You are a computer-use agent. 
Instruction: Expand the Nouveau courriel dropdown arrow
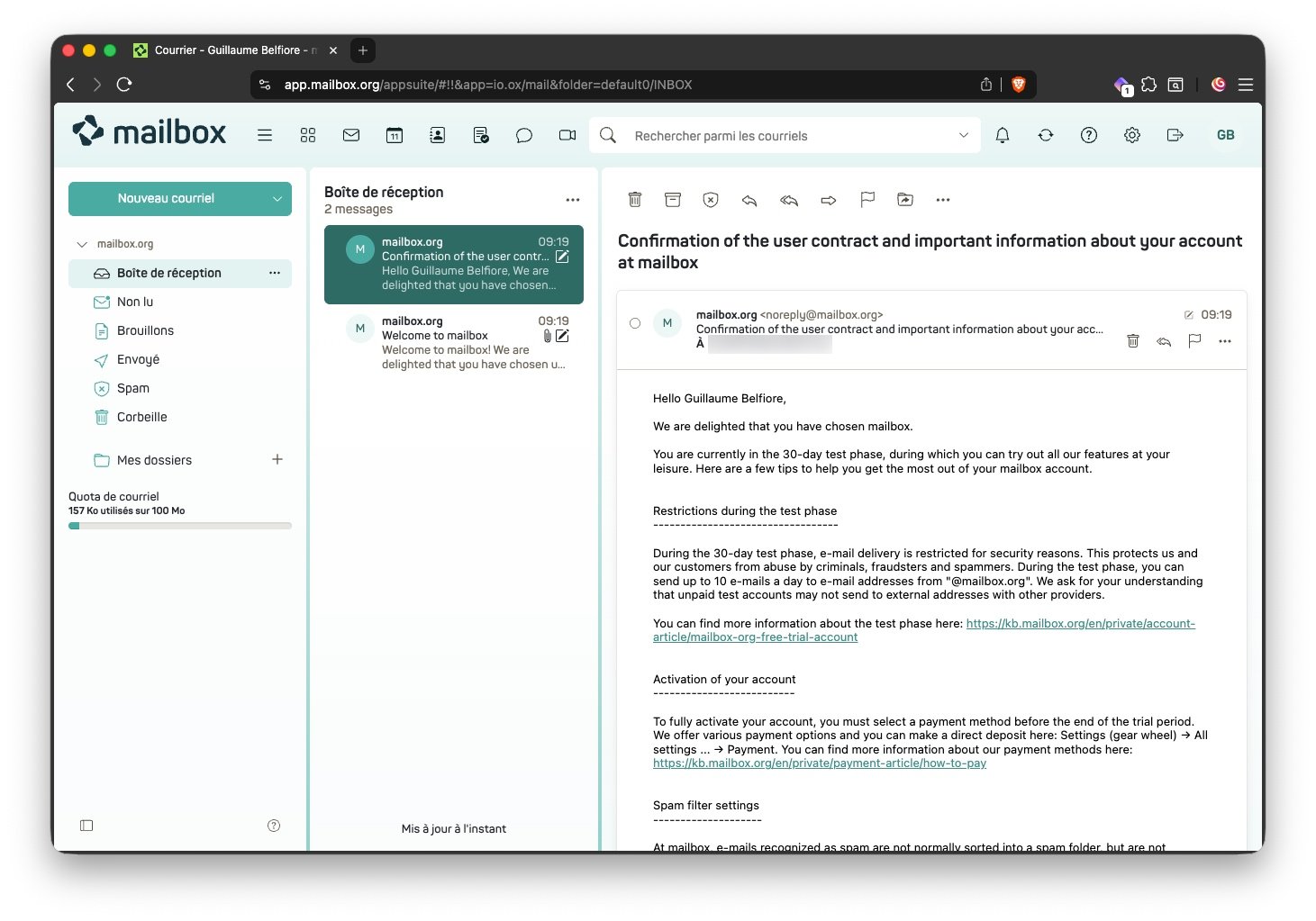tap(277, 198)
